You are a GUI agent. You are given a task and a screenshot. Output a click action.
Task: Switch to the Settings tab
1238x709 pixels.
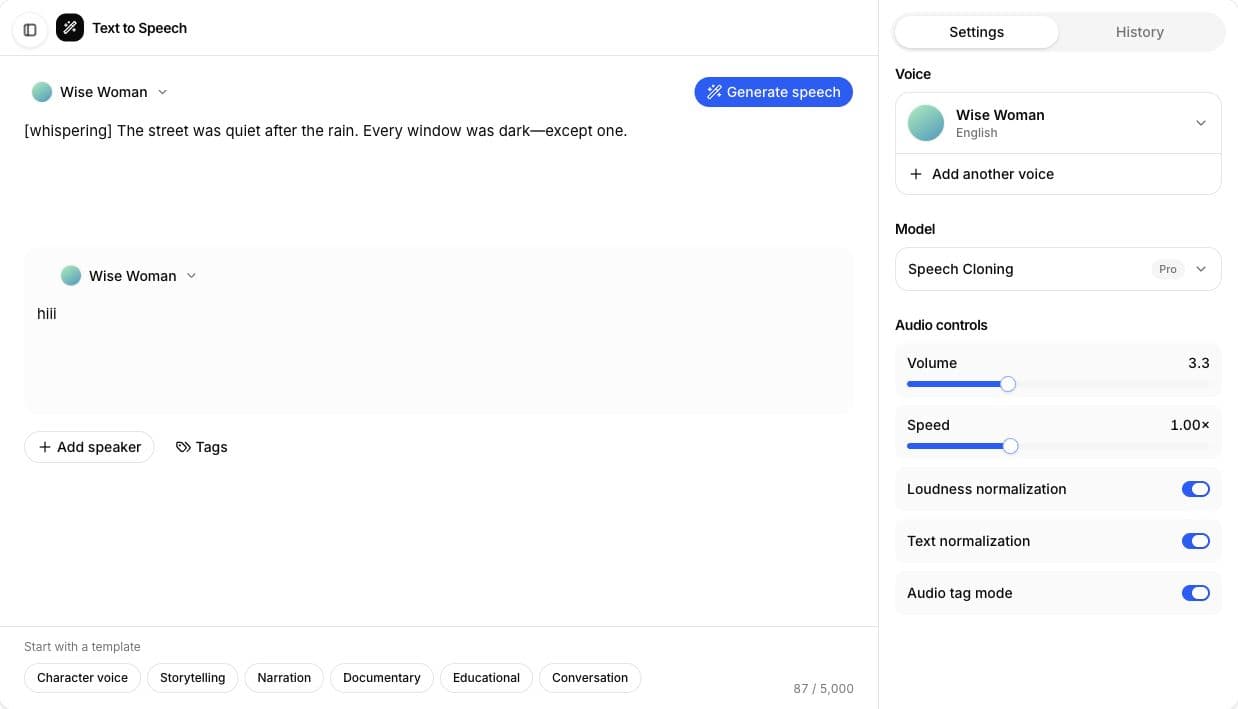point(976,32)
